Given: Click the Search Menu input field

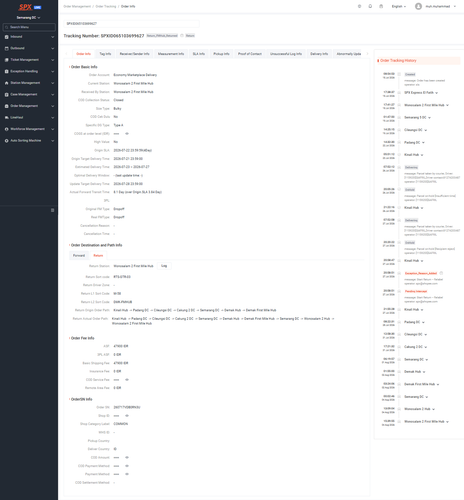Looking at the screenshot, I should click(x=29, y=27).
